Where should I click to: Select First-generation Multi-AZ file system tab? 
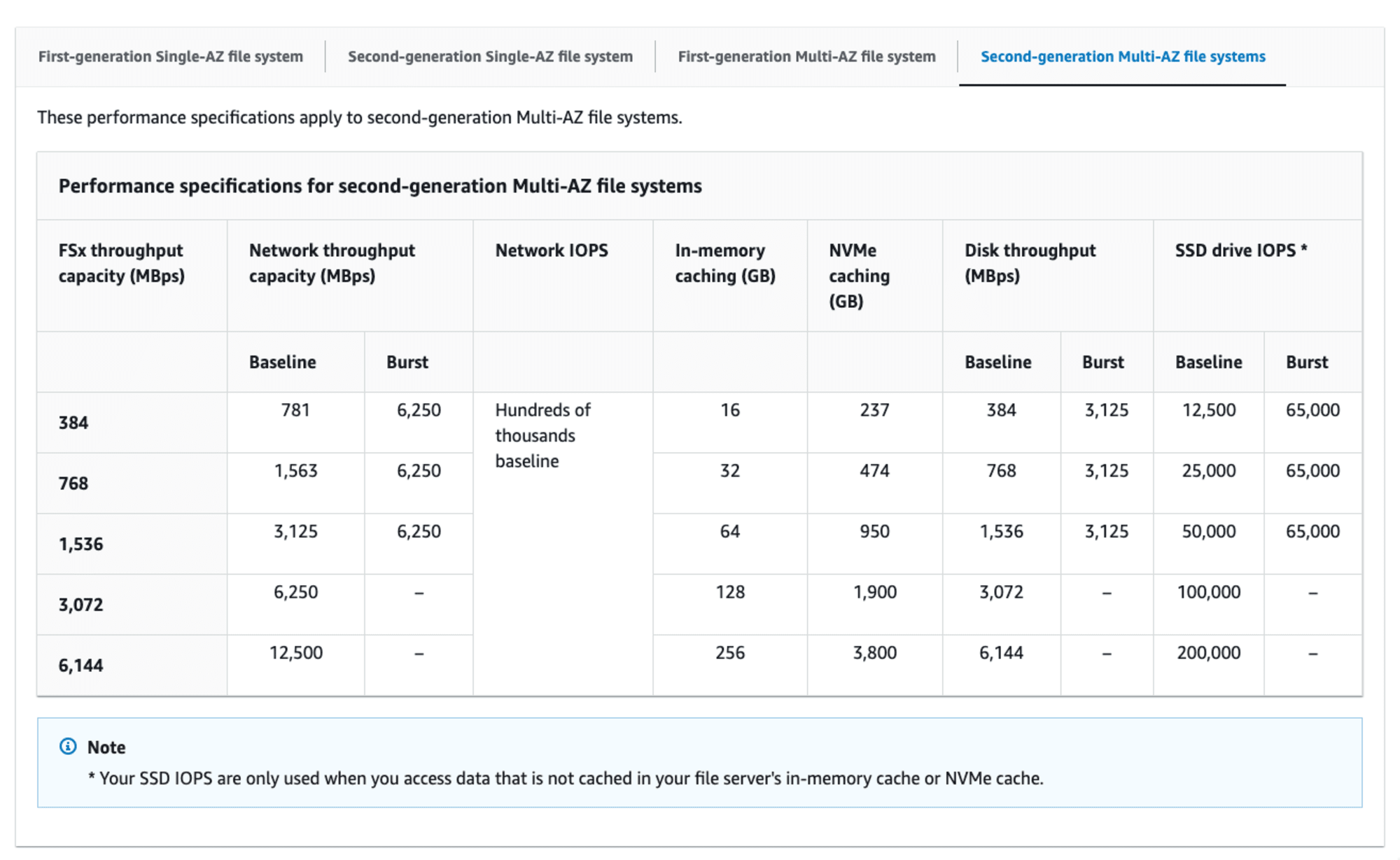(806, 57)
